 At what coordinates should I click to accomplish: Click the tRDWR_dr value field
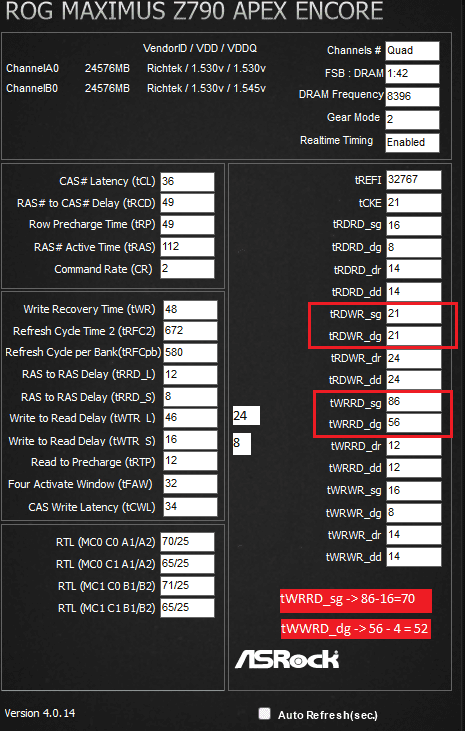(414, 359)
